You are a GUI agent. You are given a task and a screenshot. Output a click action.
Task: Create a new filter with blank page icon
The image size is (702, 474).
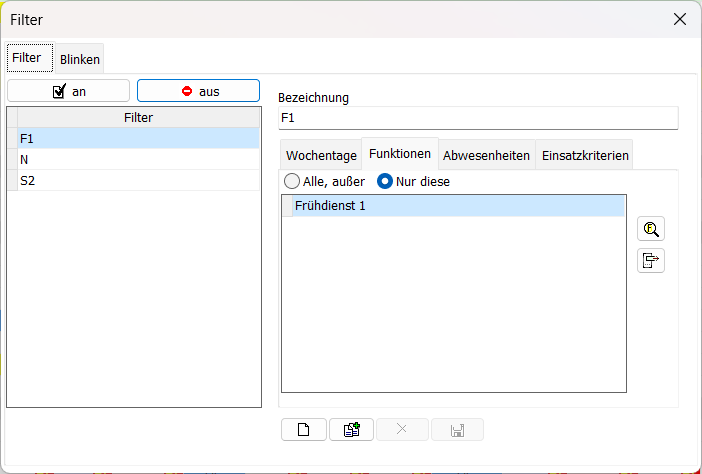click(304, 430)
